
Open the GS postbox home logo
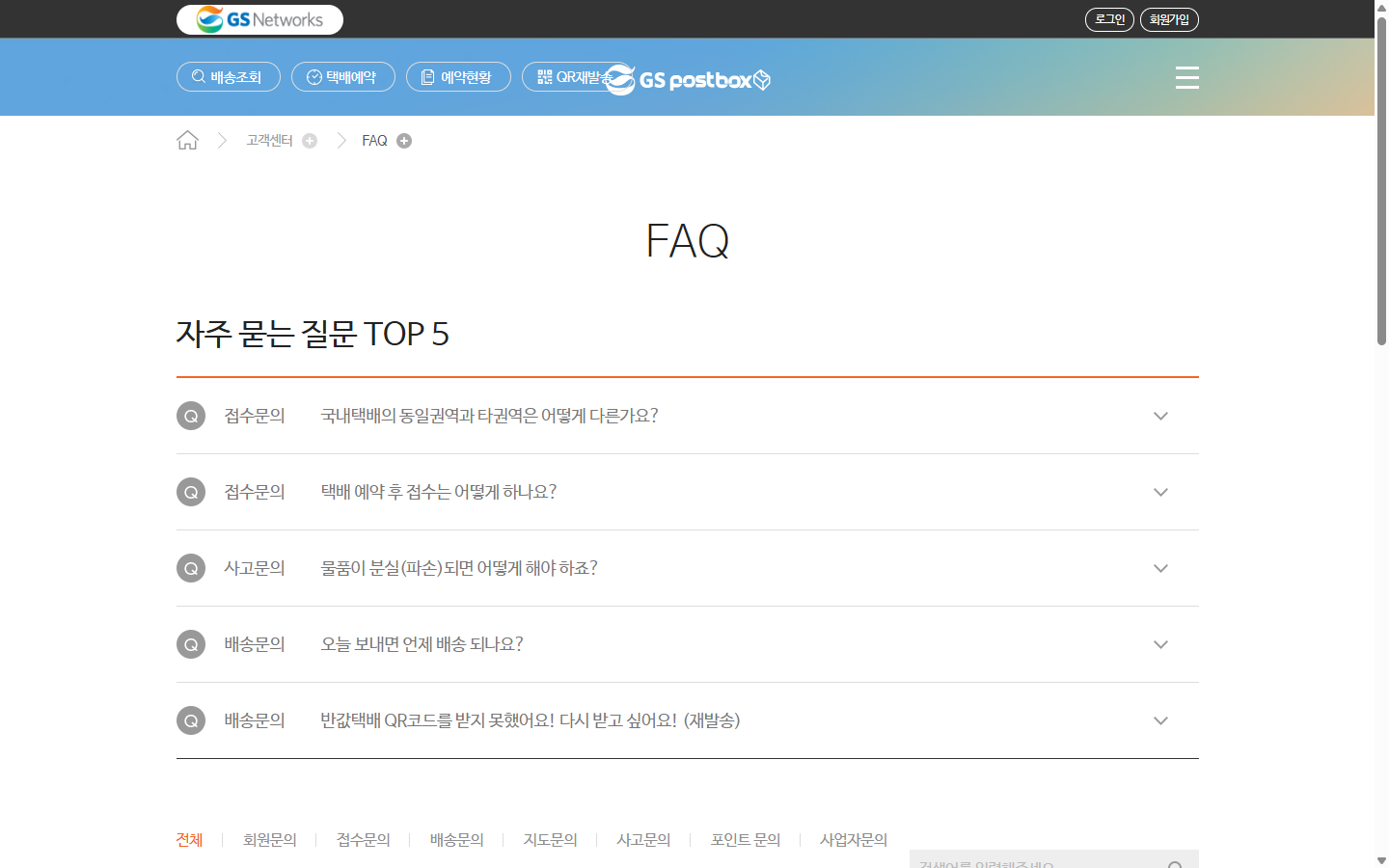(x=688, y=79)
